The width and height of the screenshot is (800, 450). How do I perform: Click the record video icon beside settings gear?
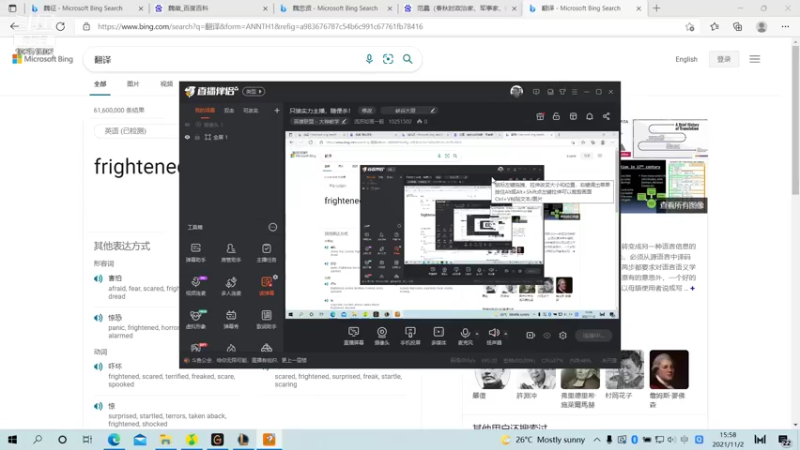pyautogui.click(x=531, y=335)
